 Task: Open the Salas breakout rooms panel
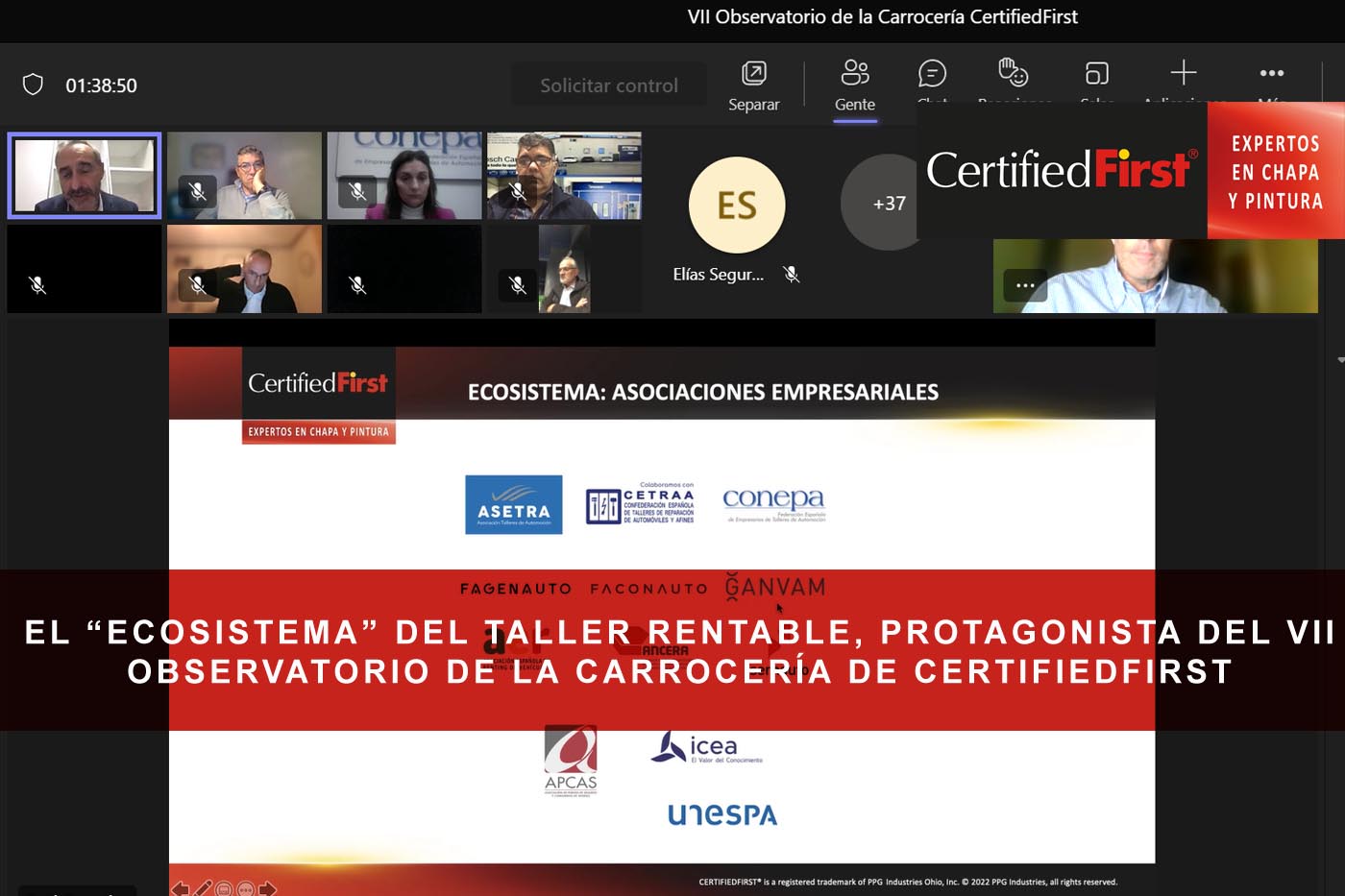click(x=1096, y=72)
